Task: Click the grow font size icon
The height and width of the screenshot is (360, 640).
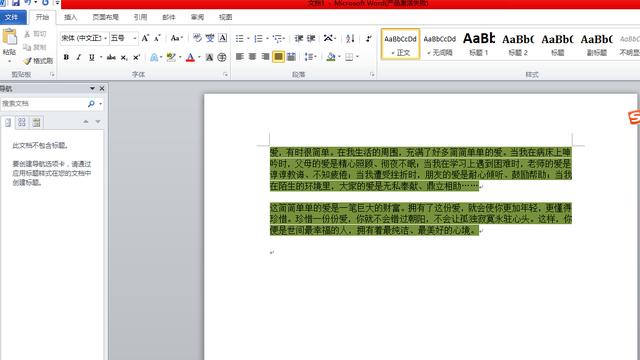Action: pyautogui.click(x=145, y=38)
